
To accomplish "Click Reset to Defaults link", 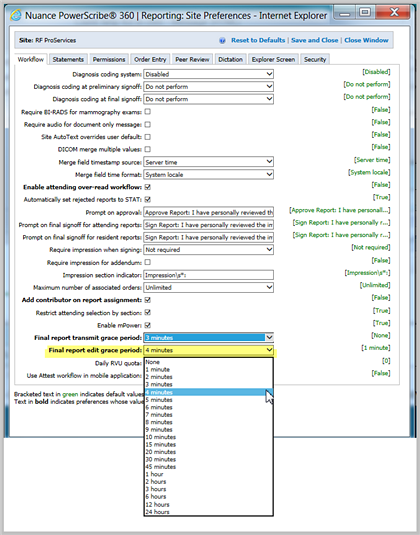I will coord(258,40).
